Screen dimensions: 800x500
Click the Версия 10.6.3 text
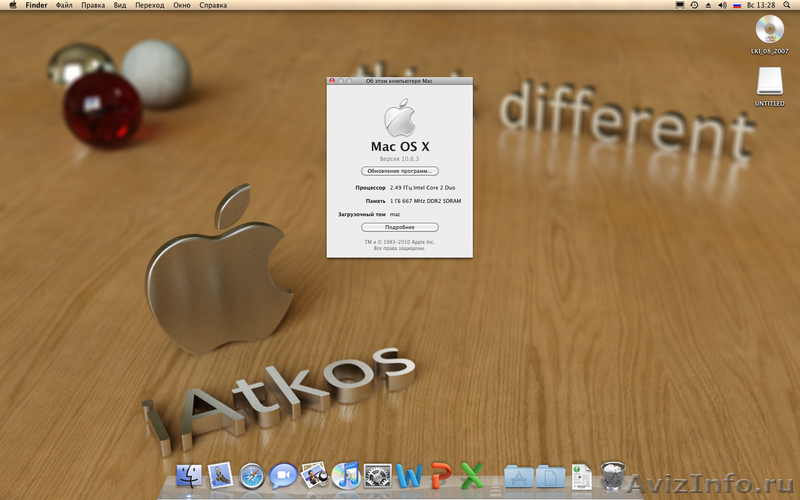pos(399,159)
